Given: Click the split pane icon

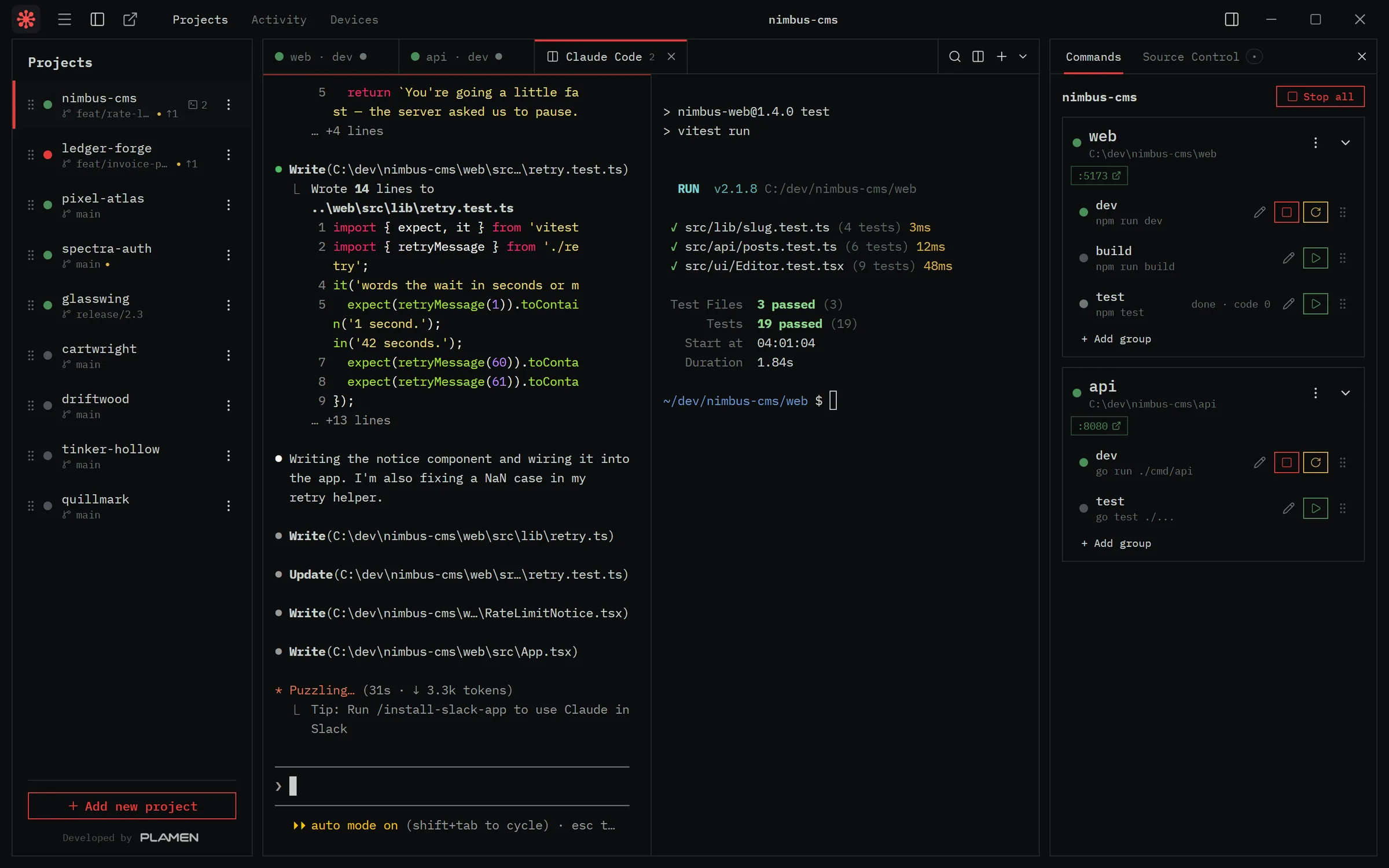Looking at the screenshot, I should click(x=978, y=57).
